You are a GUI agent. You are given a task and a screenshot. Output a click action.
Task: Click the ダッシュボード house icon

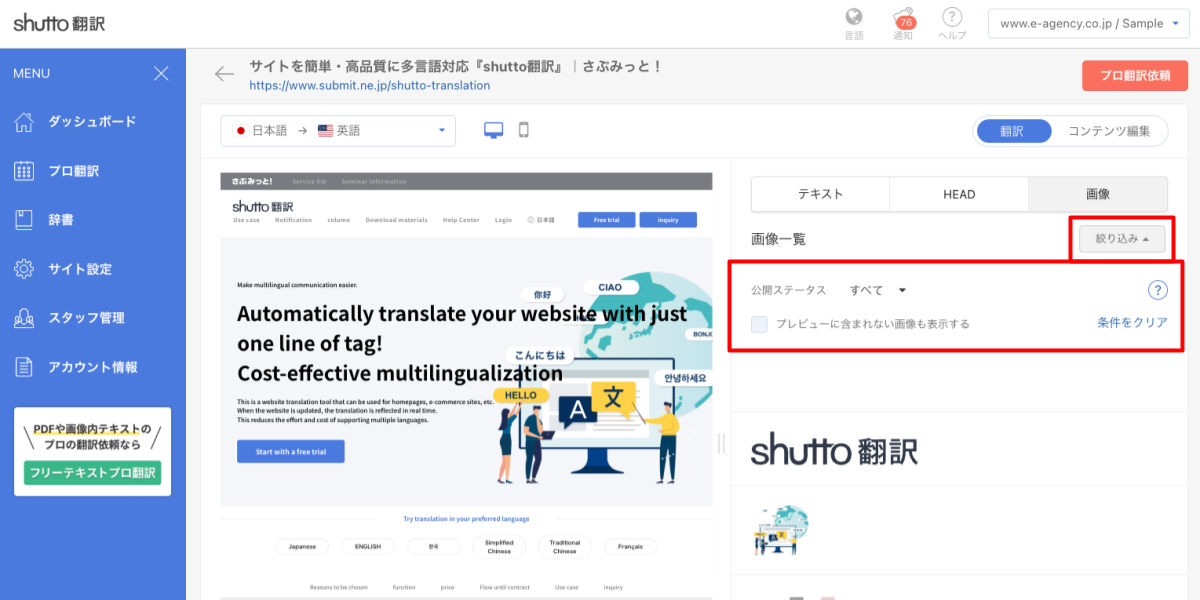[x=24, y=121]
